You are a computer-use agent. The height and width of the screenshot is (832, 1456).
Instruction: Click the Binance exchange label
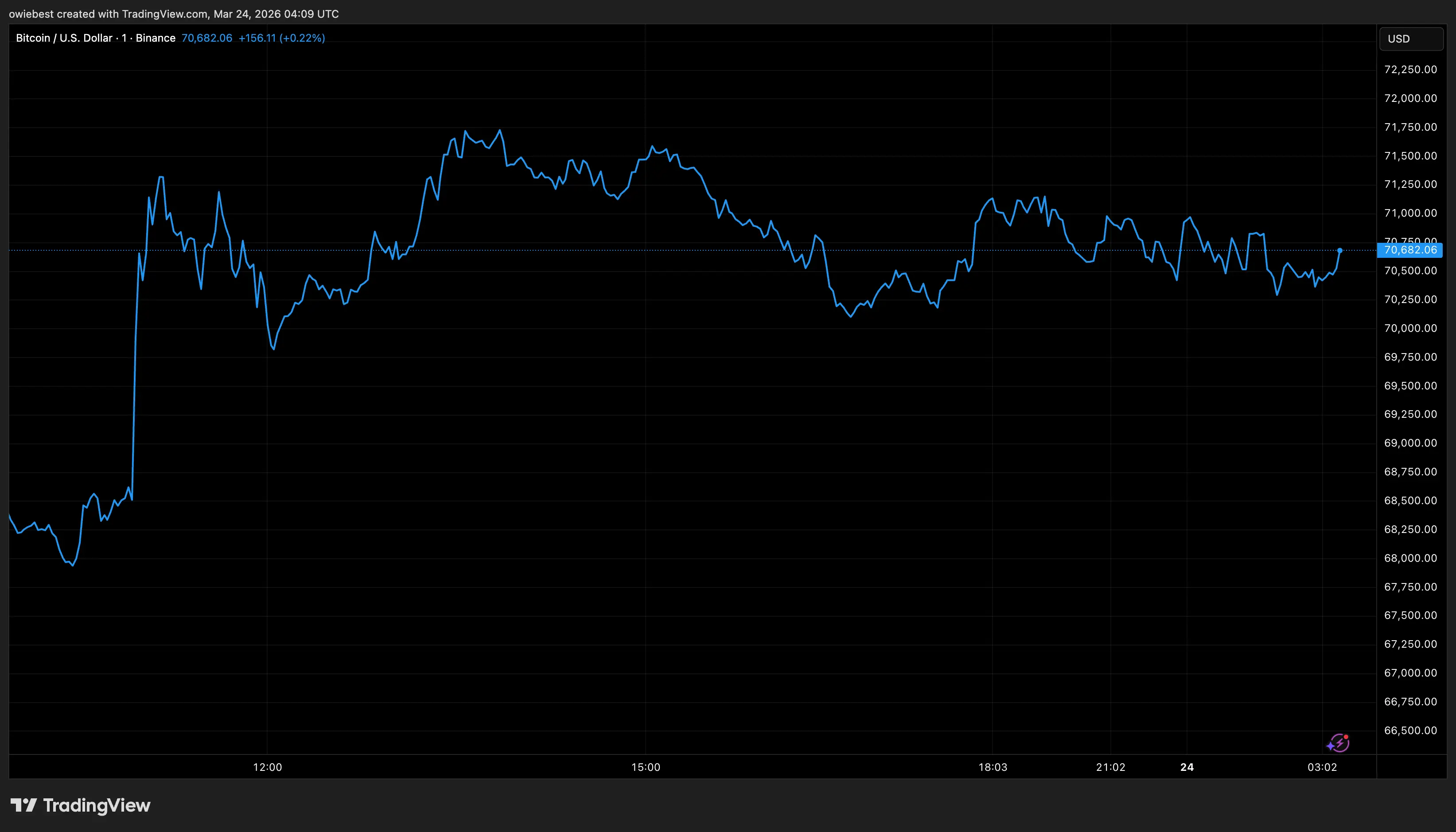[x=156, y=38]
